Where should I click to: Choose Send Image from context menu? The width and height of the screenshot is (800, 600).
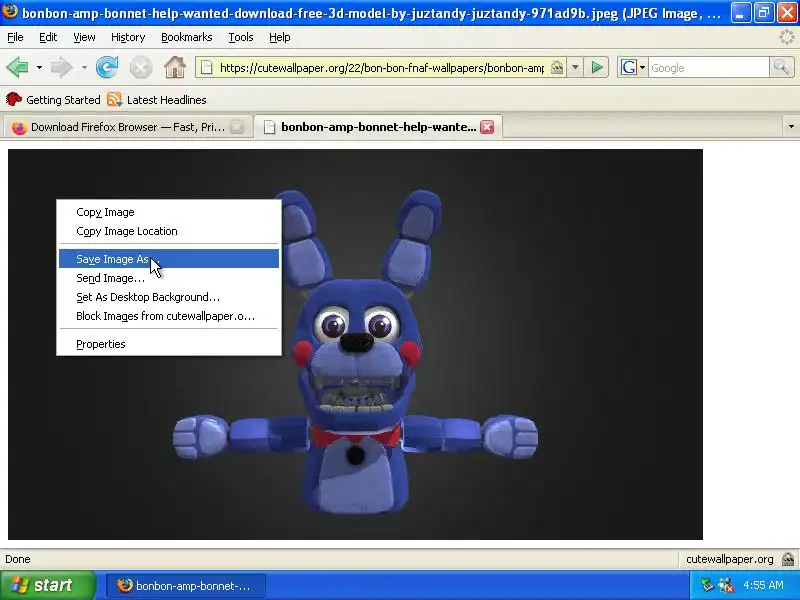[x=169, y=278]
